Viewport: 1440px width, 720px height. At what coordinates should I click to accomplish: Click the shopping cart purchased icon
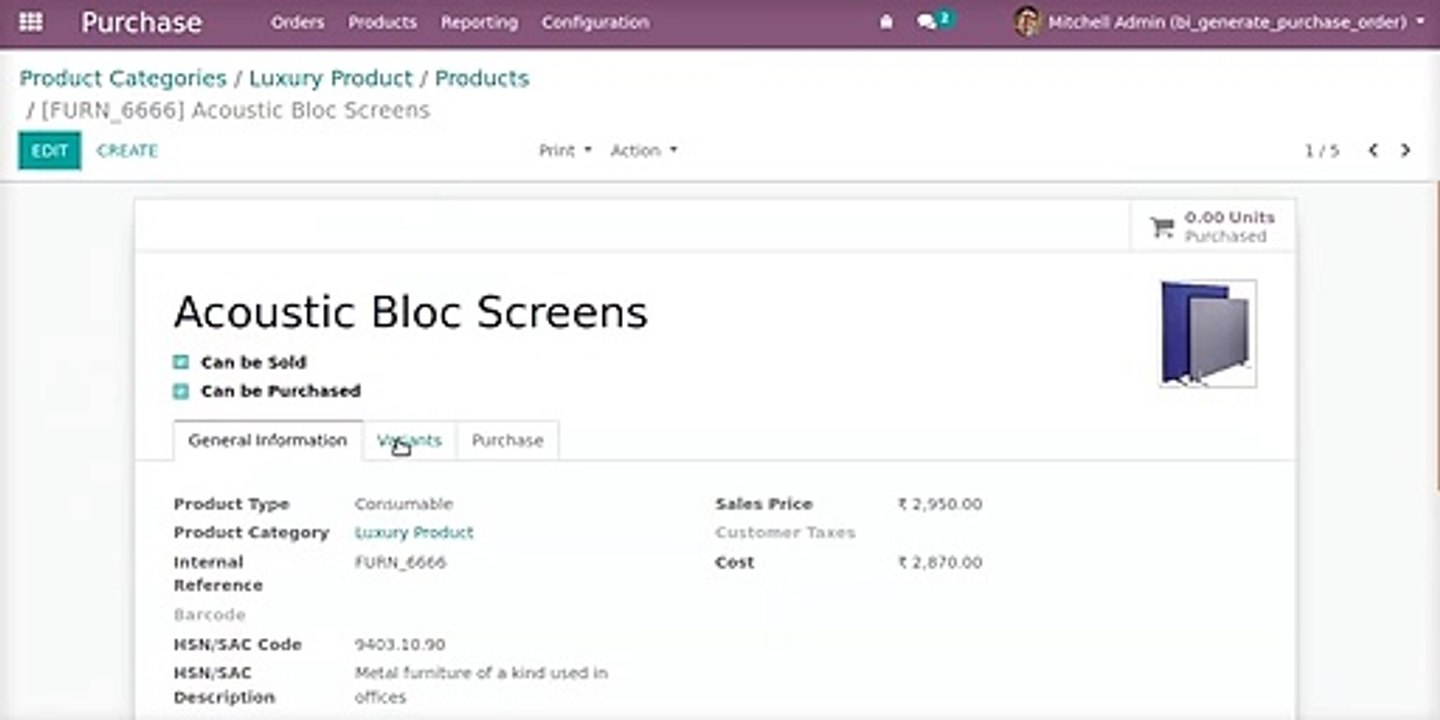click(1162, 227)
